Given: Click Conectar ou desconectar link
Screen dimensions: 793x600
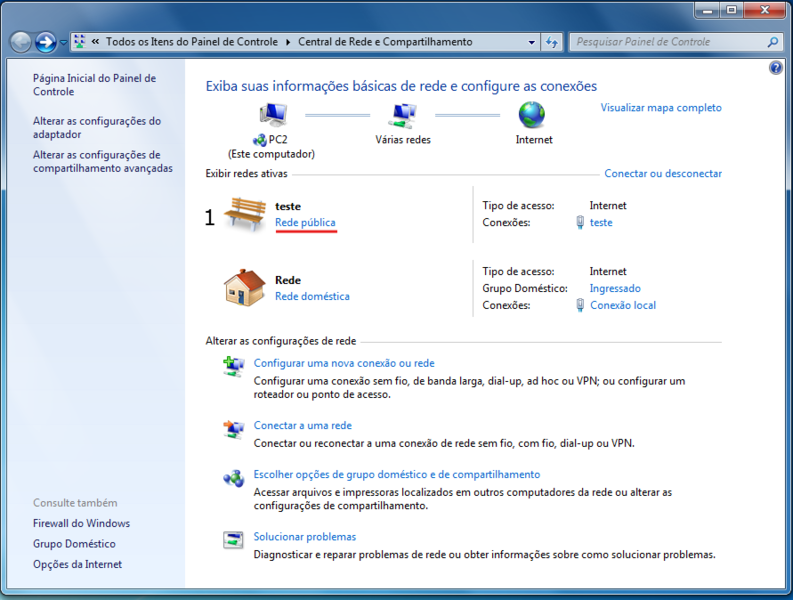Looking at the screenshot, I should (x=663, y=174).
